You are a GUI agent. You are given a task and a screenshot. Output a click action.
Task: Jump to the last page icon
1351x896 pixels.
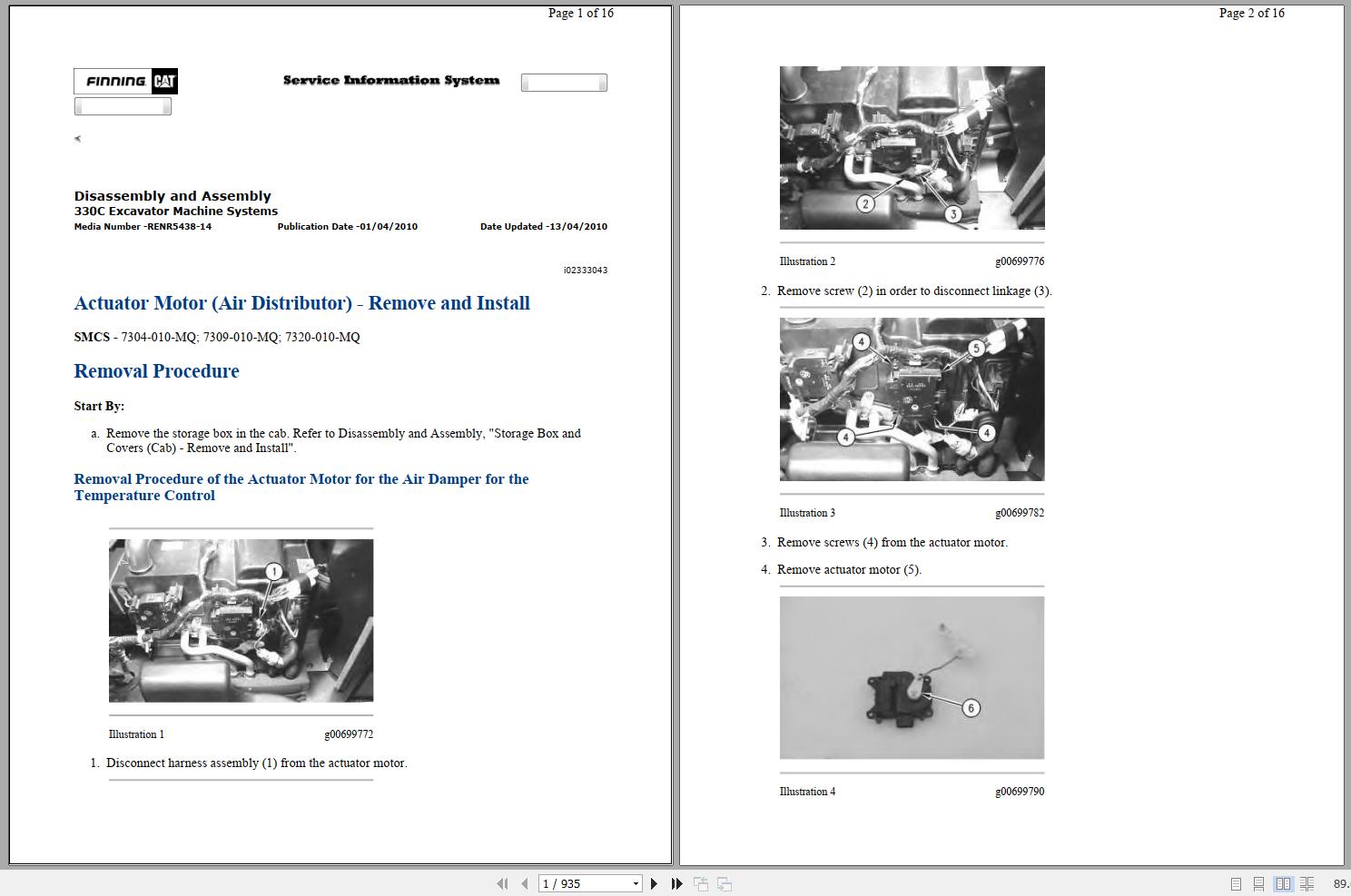point(675,882)
